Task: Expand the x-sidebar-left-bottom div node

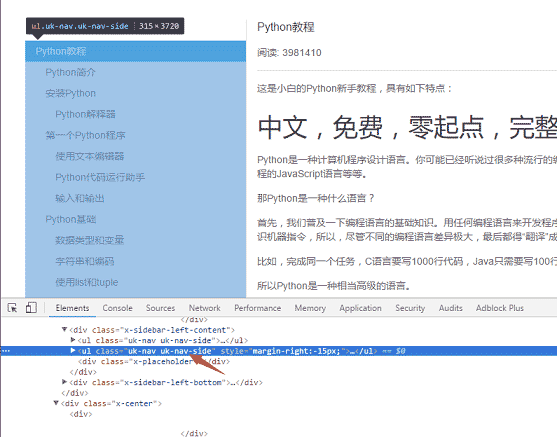Action: coord(64,382)
